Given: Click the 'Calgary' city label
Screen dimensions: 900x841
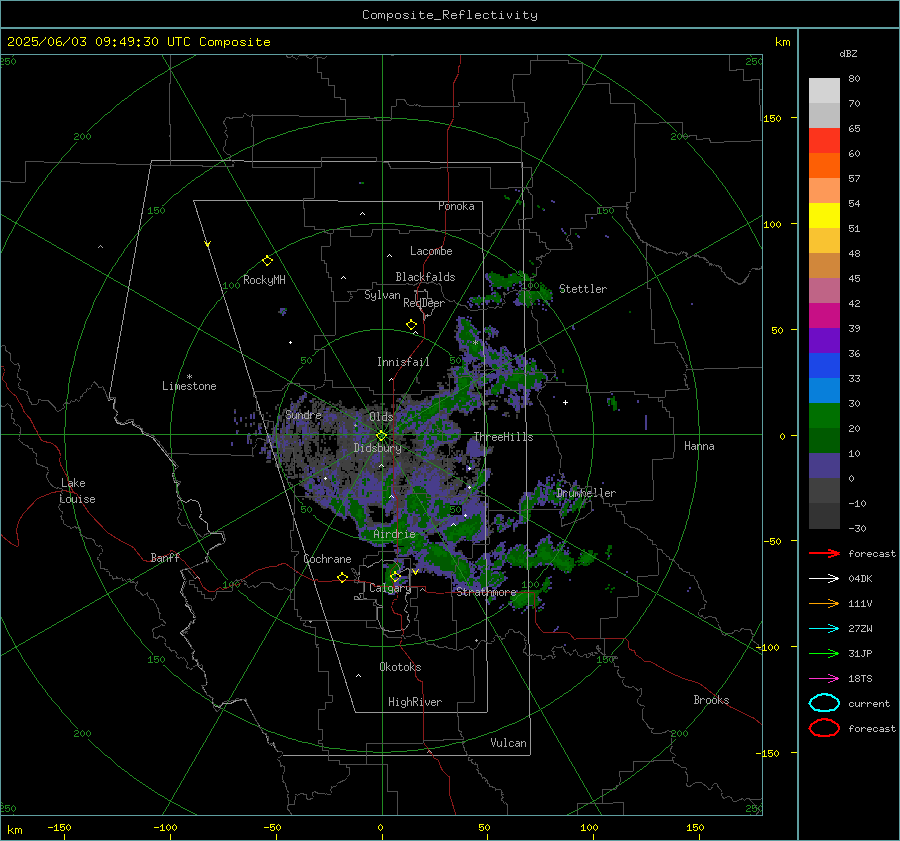Looking at the screenshot, I should (x=390, y=588).
